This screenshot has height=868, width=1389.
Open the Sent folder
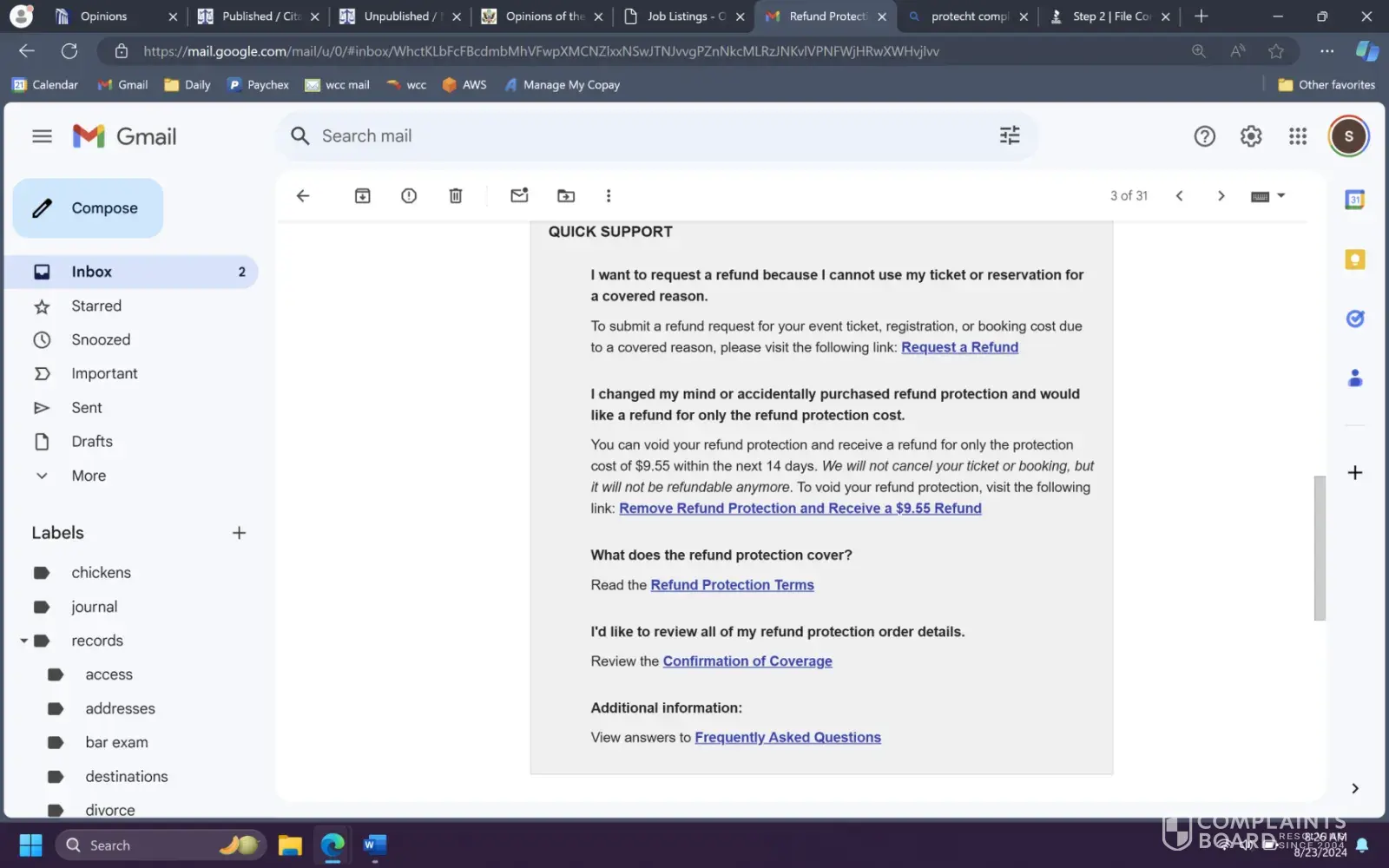pyautogui.click(x=87, y=408)
